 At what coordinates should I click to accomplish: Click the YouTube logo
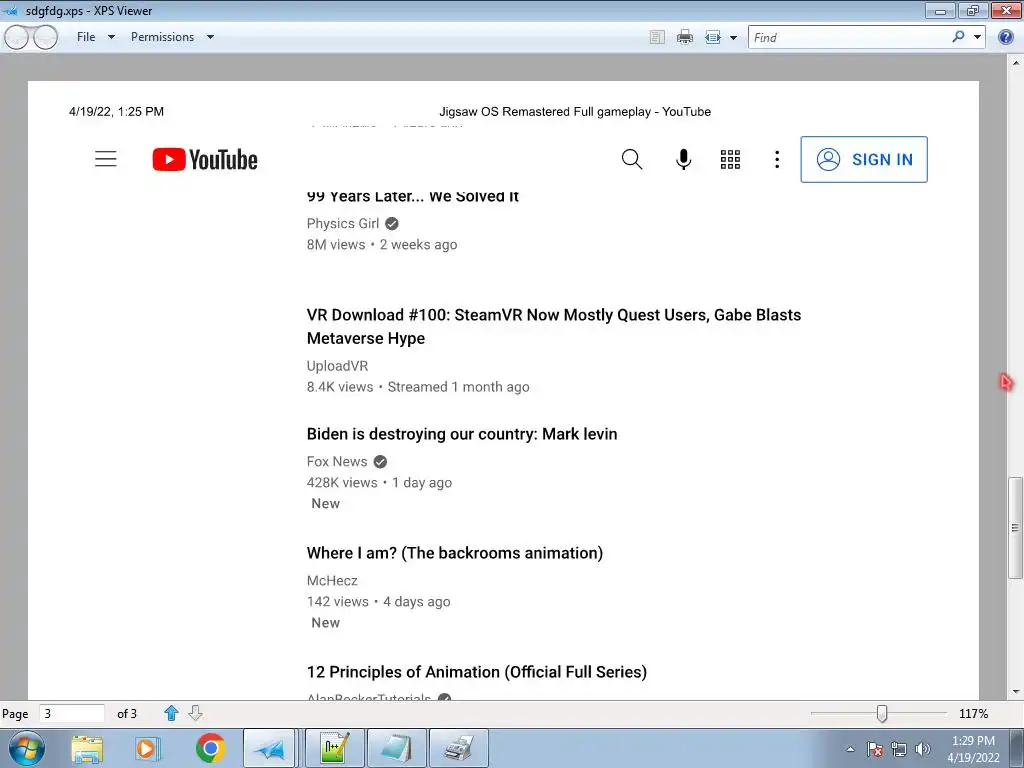click(205, 159)
